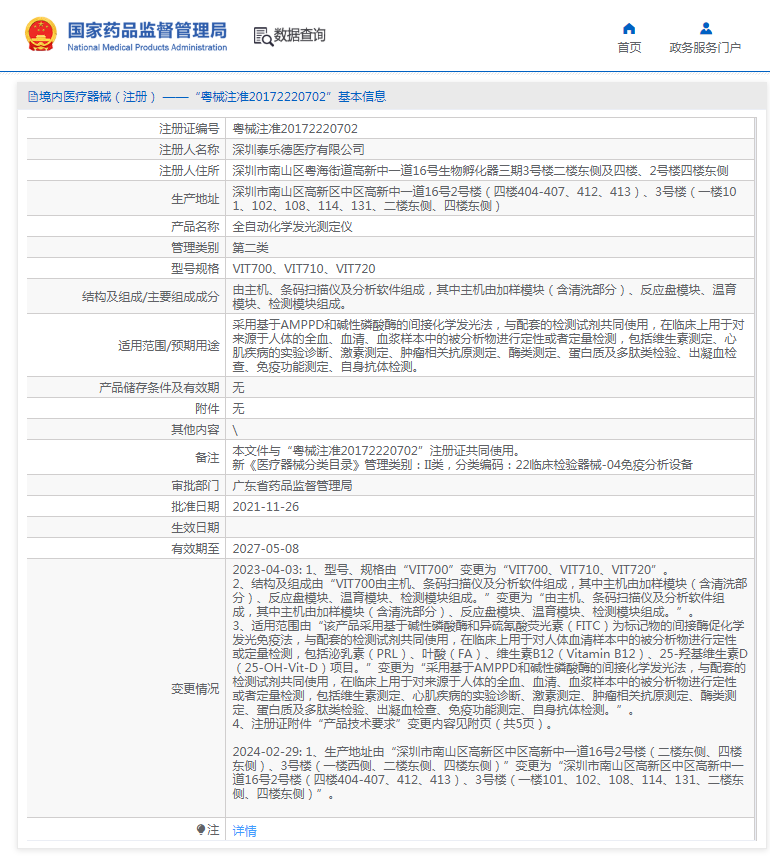This screenshot has width=770, height=857.
Task: Click 国家药品监督管理局 title text
Action: coord(147,30)
